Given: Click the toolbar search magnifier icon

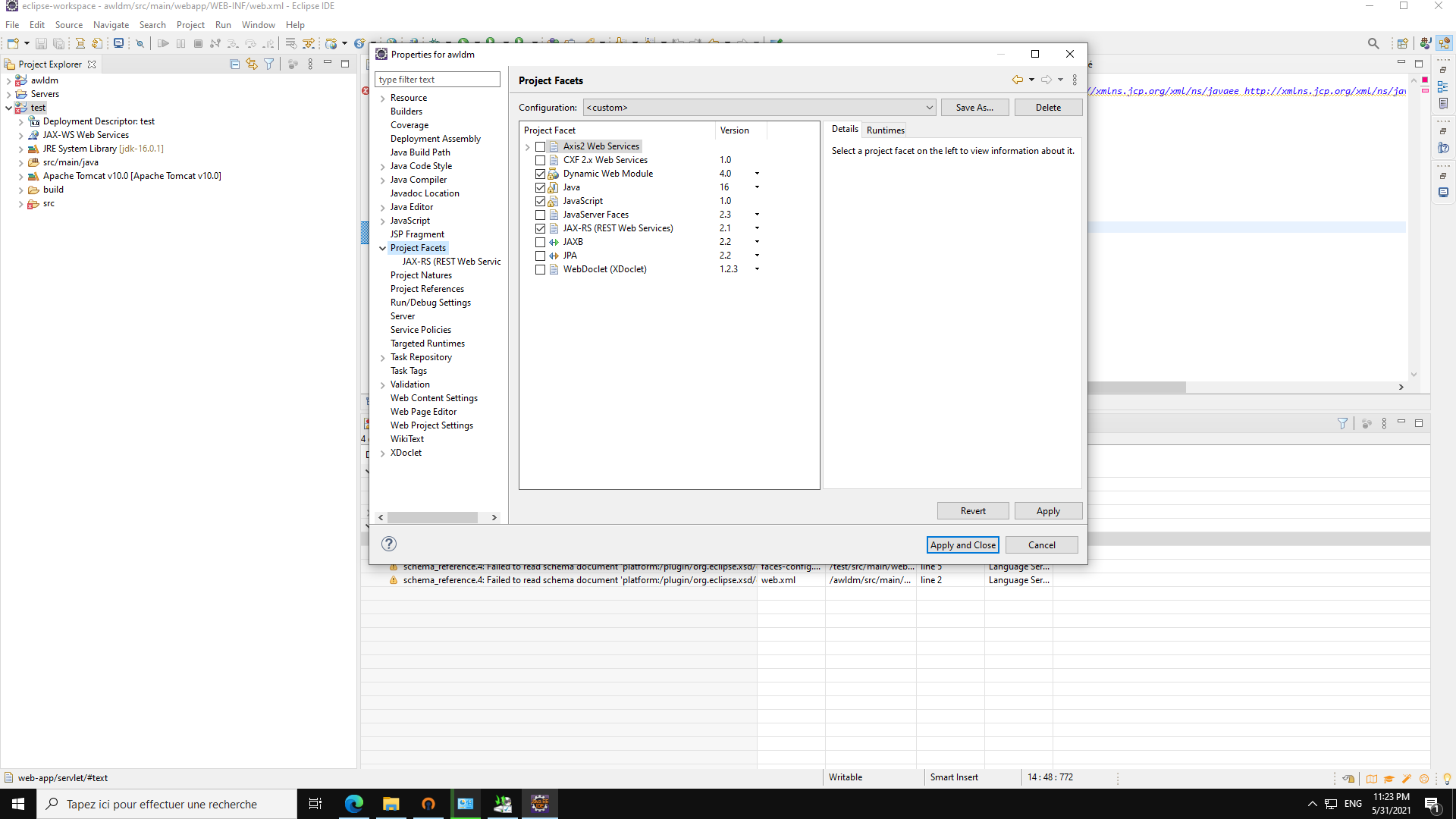Looking at the screenshot, I should (x=1373, y=43).
